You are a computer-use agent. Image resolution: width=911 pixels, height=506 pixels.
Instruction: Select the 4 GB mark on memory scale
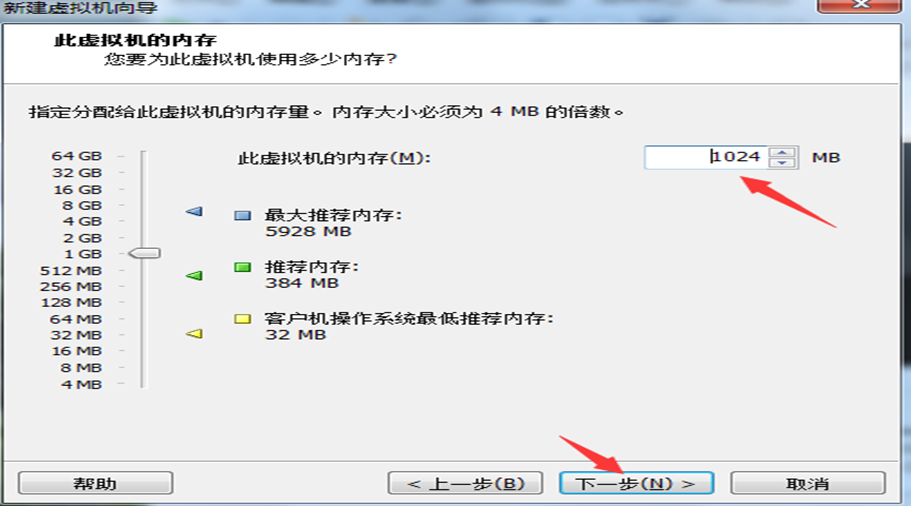(82, 221)
